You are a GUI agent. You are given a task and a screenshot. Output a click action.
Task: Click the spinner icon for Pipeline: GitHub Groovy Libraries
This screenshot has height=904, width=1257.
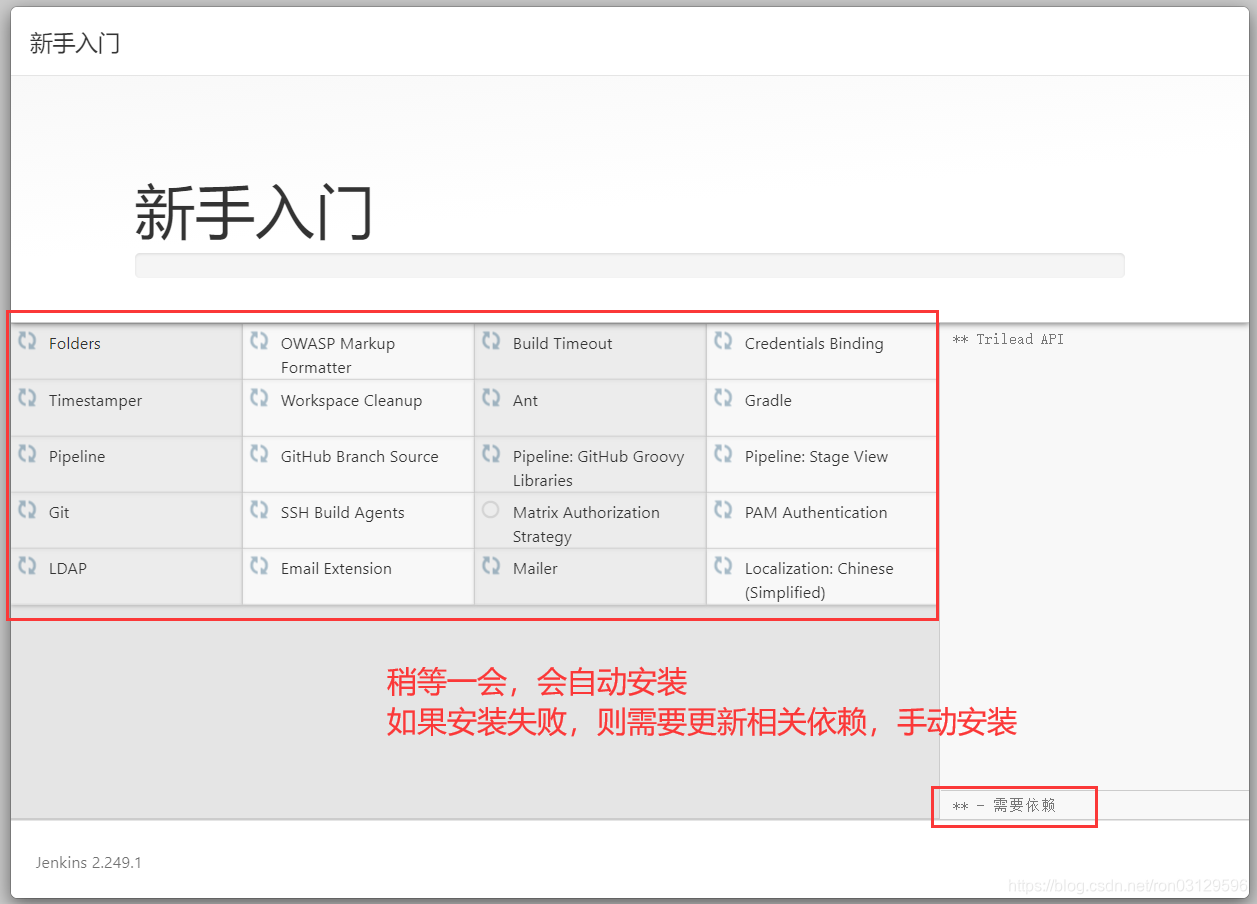tap(491, 454)
